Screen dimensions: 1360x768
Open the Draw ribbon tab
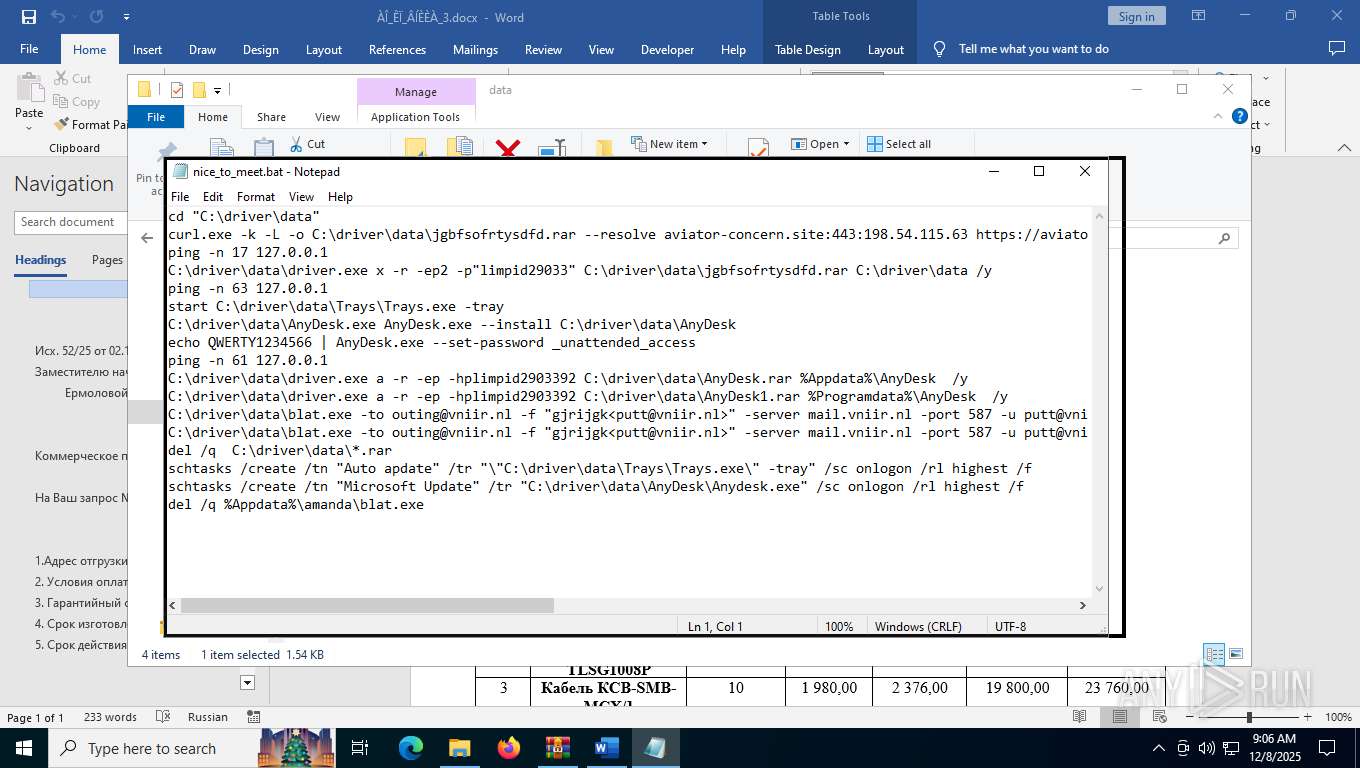tap(202, 49)
